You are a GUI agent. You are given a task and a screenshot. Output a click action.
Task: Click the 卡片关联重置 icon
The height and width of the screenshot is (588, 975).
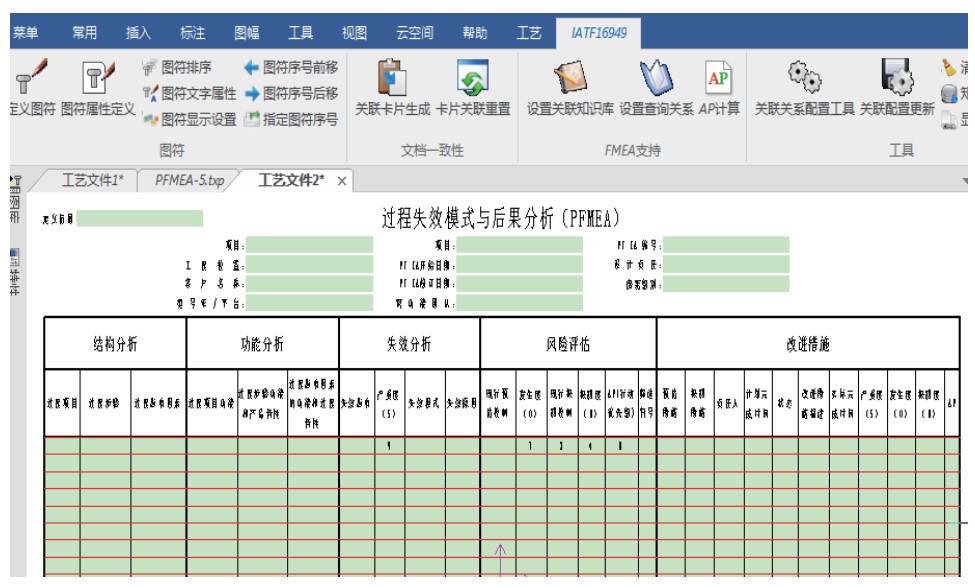point(472,78)
